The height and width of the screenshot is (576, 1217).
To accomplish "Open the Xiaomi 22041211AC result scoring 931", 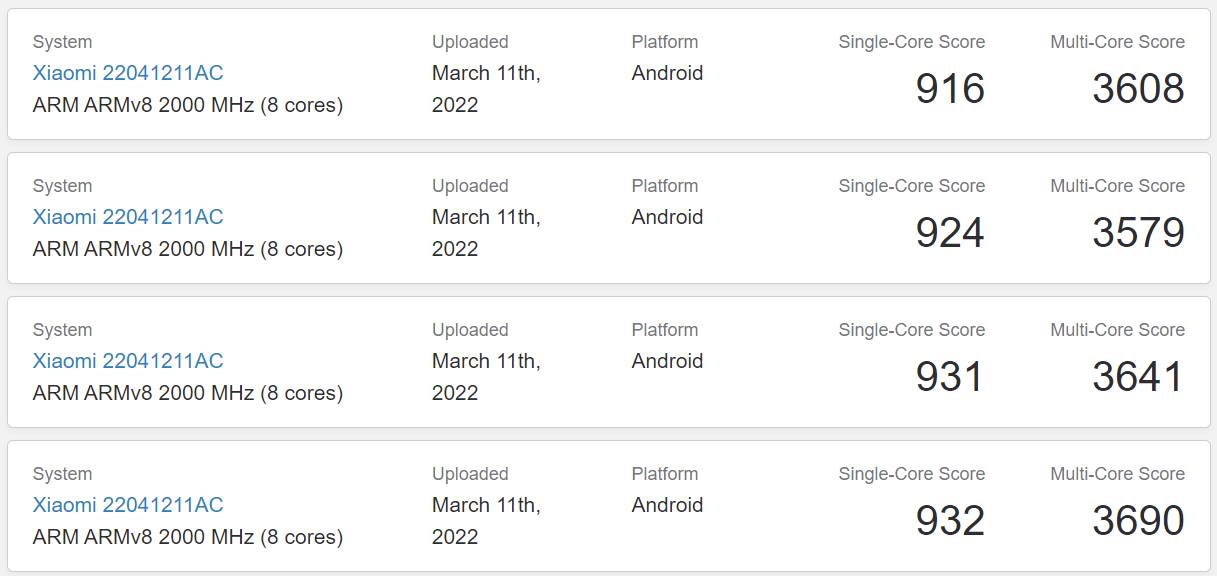I will 128,361.
